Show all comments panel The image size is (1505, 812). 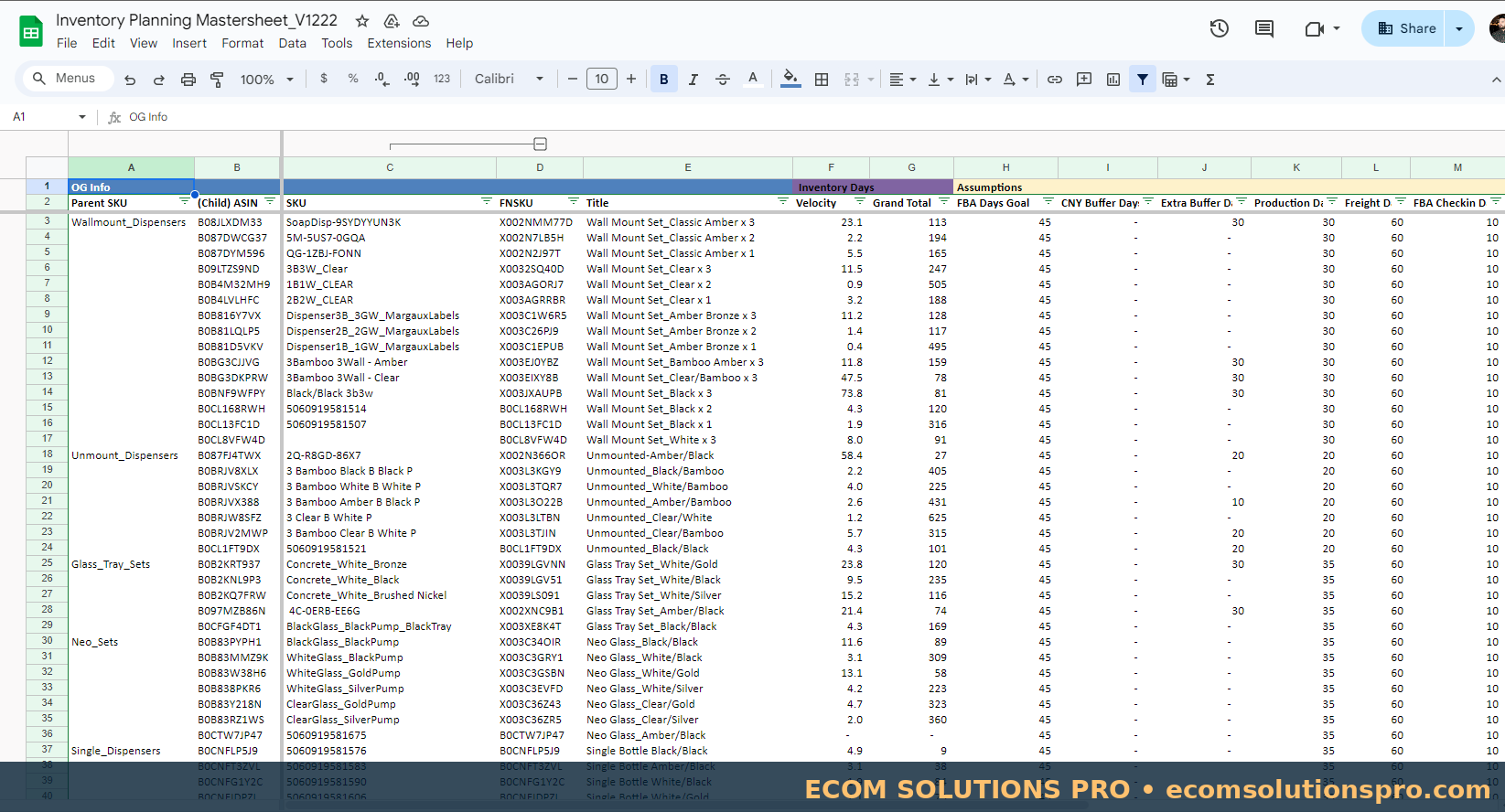point(1264,28)
